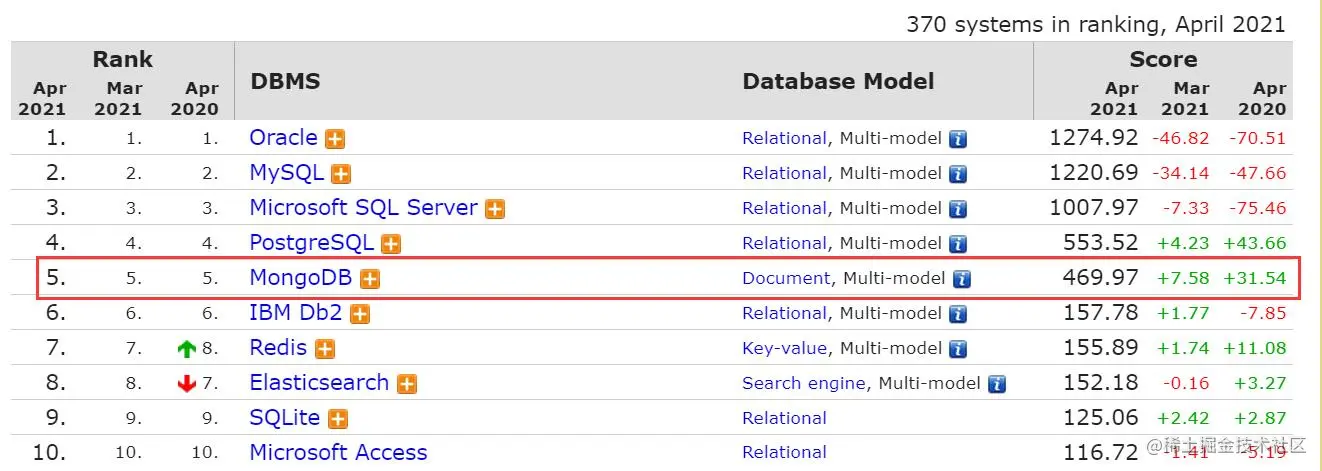The image size is (1322, 471).
Task: Click the Search engine link for Elasticsearch
Action: (804, 384)
